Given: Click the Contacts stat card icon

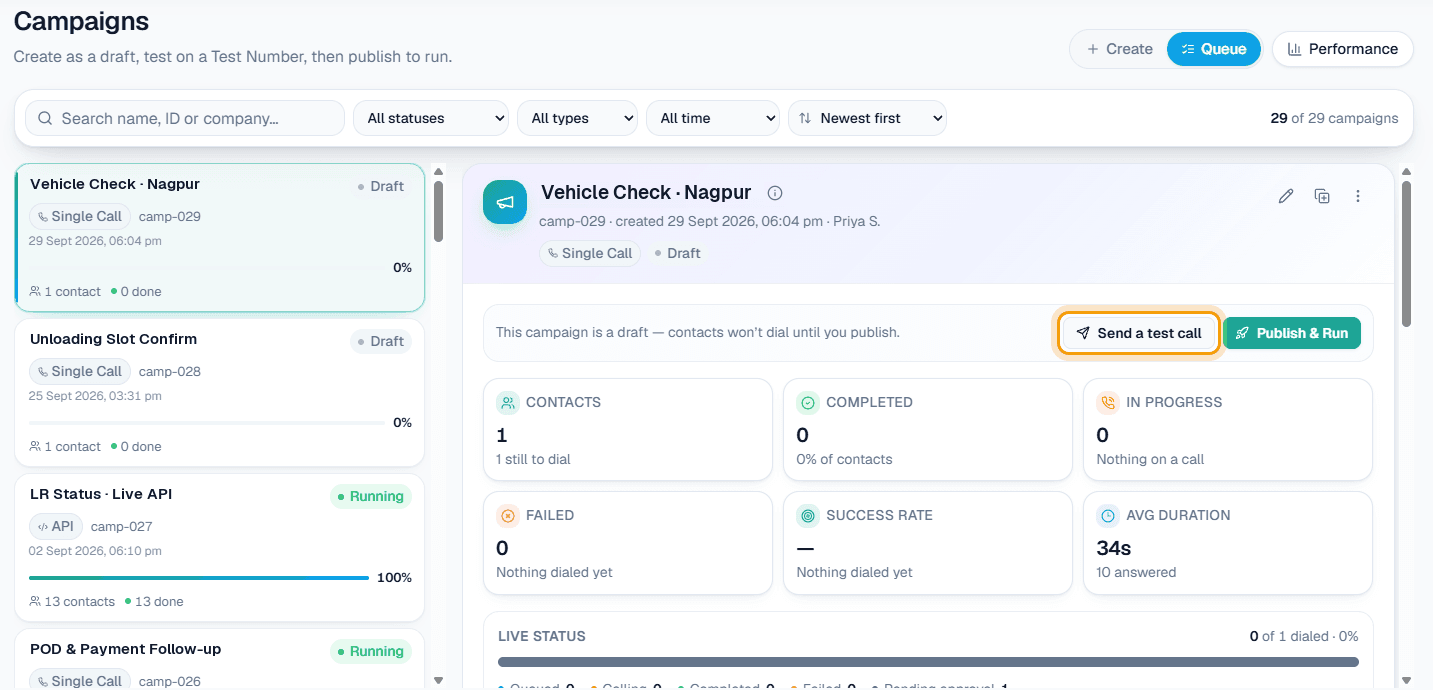Looking at the screenshot, I should coord(508,403).
